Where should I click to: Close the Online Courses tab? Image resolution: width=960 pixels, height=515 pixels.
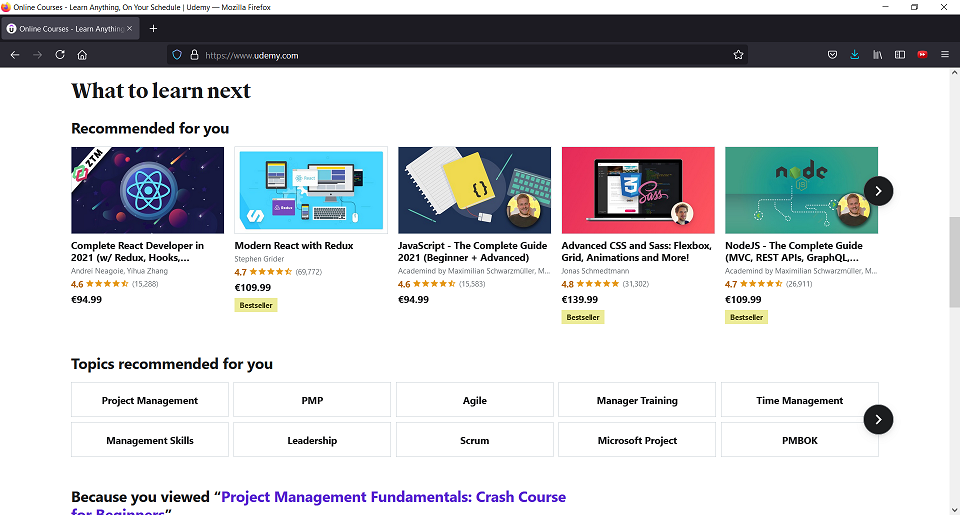[129, 29]
